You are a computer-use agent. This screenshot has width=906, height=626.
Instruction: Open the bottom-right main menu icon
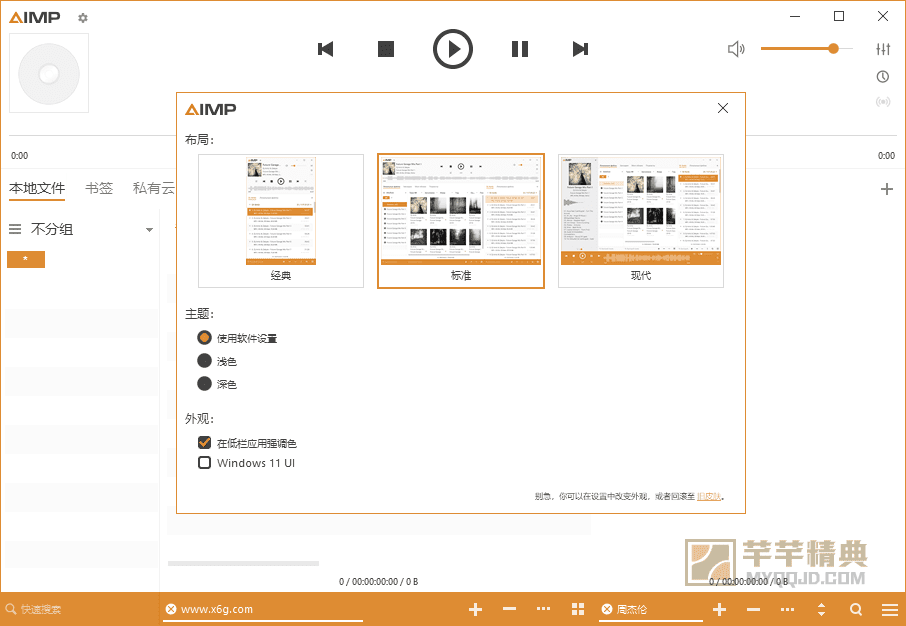tap(890, 609)
